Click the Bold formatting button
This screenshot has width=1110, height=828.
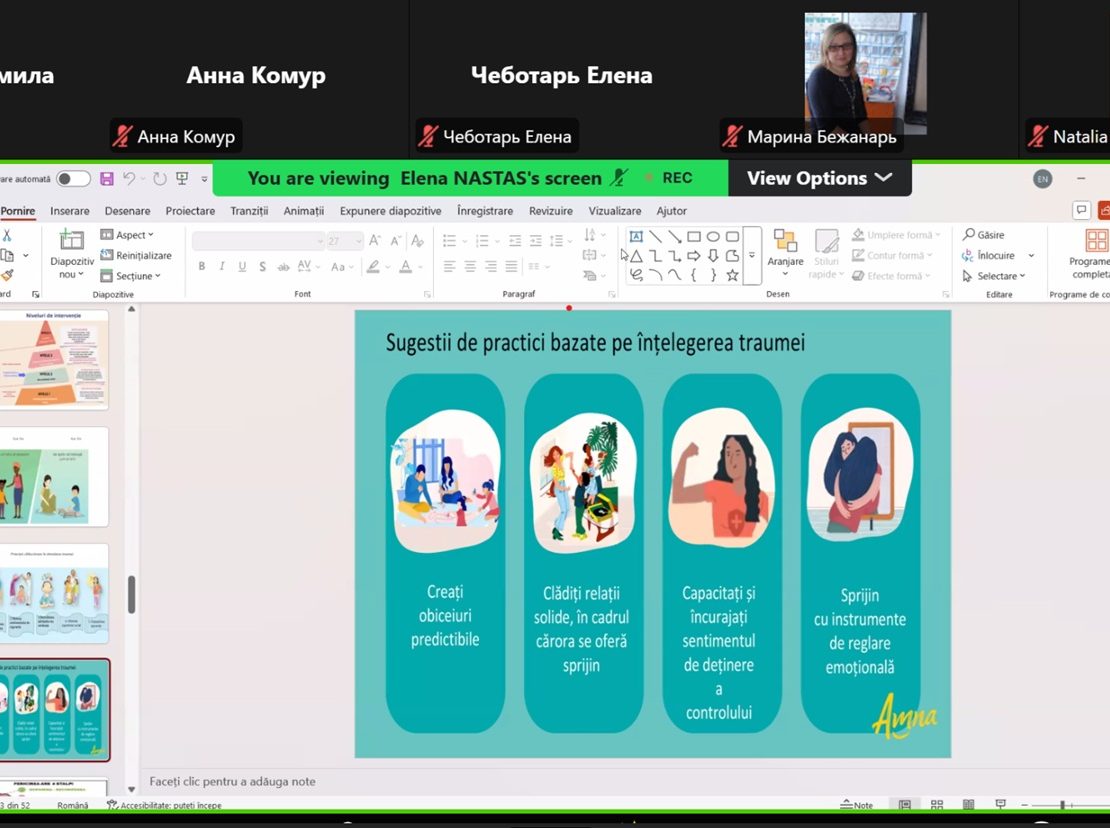point(202,267)
